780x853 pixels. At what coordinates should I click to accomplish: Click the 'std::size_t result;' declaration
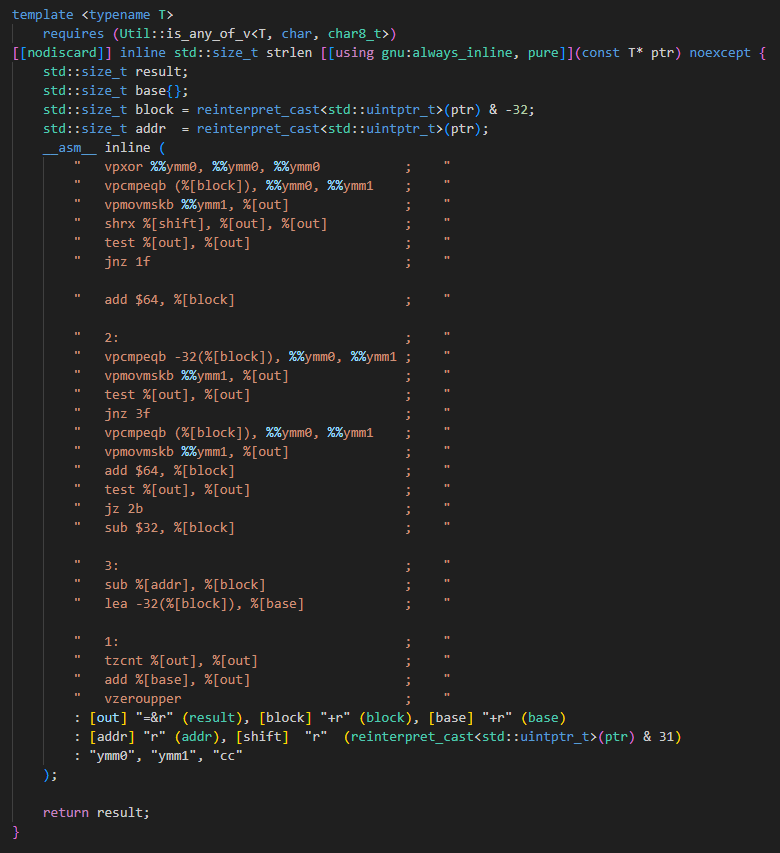[115, 72]
